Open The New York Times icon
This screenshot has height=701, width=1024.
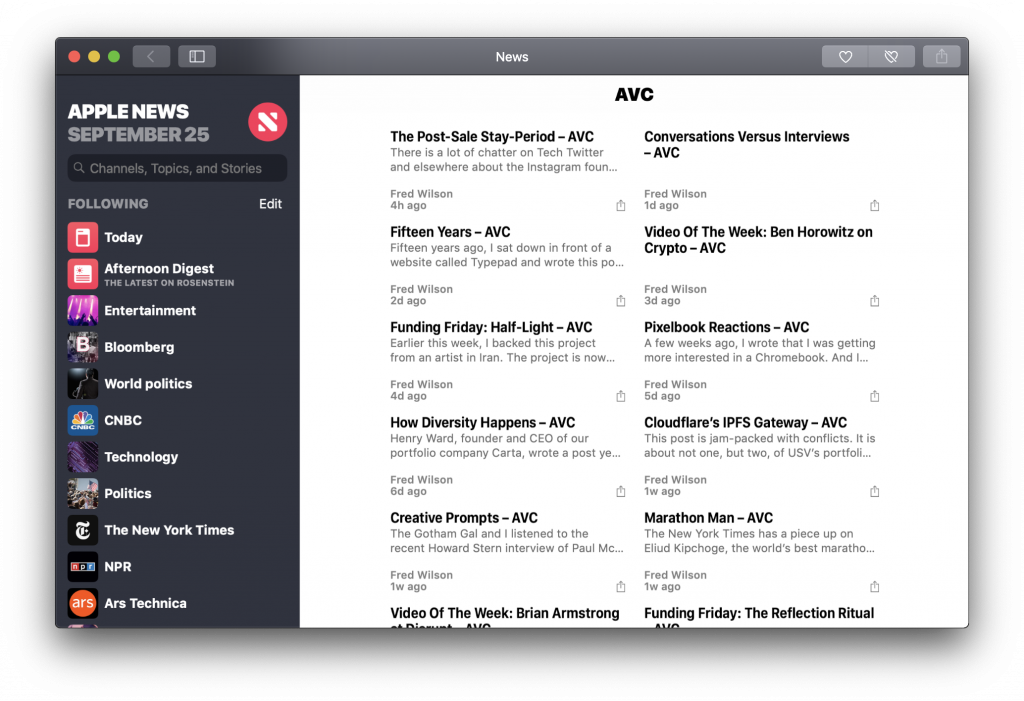[x=83, y=530]
